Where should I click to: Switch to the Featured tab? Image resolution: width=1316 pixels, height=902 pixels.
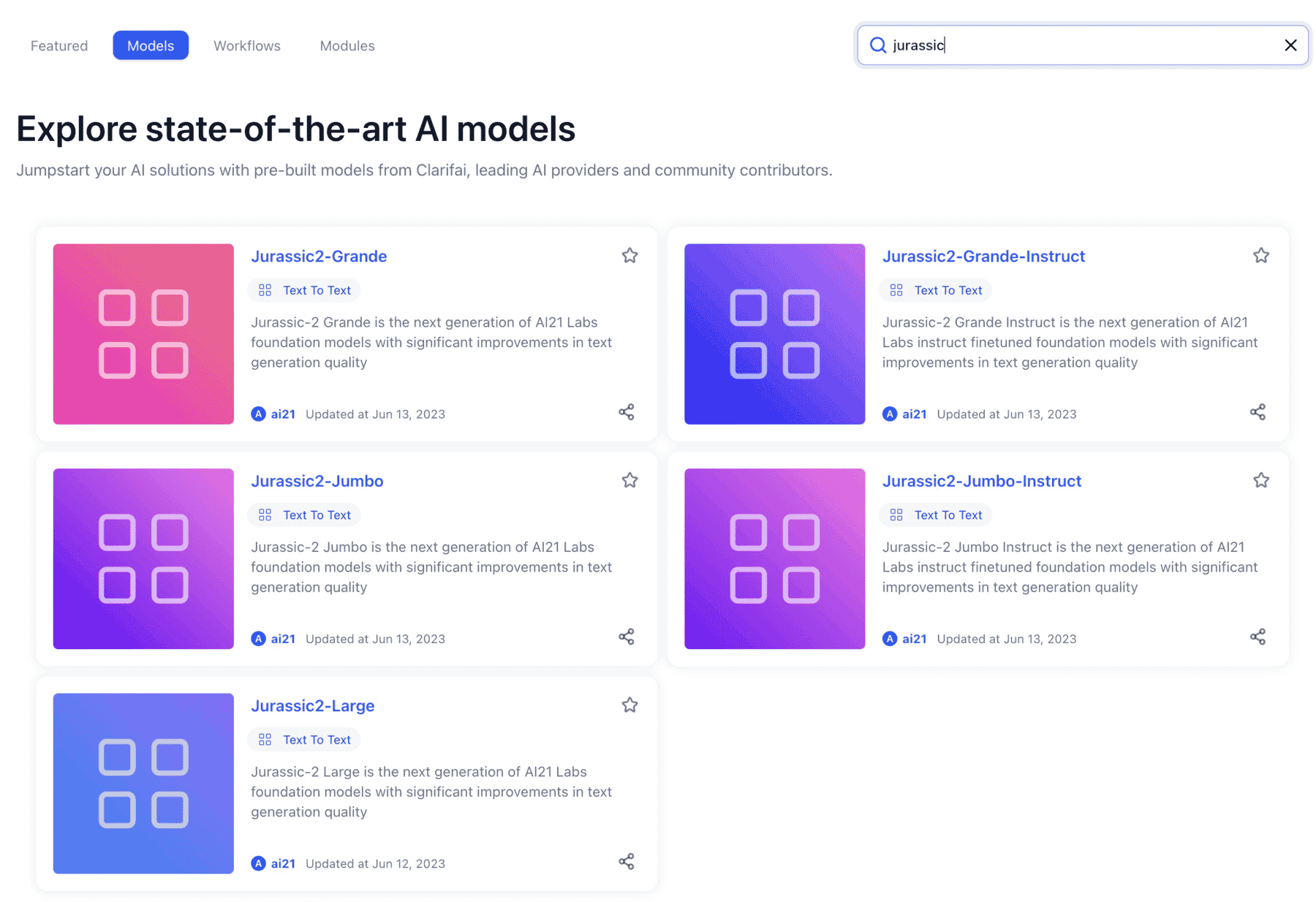coord(59,46)
